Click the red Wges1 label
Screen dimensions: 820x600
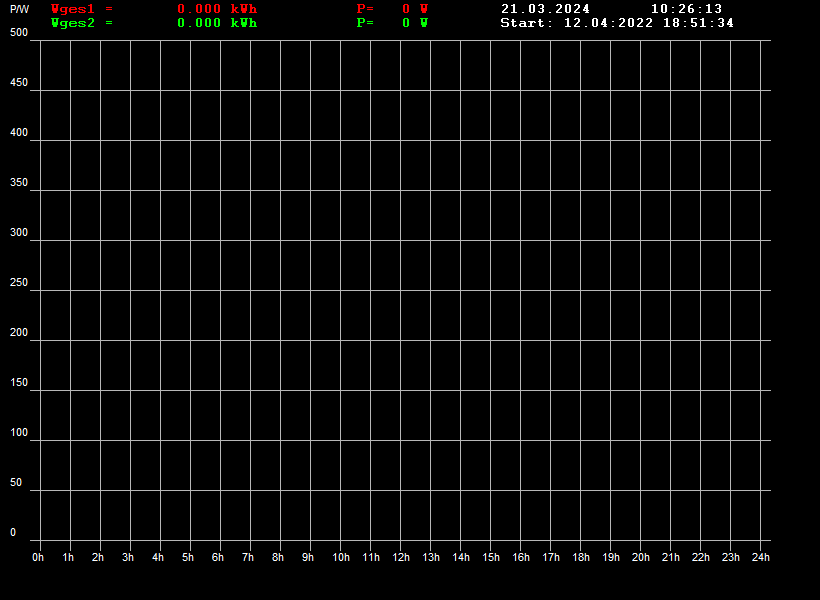coord(73,9)
